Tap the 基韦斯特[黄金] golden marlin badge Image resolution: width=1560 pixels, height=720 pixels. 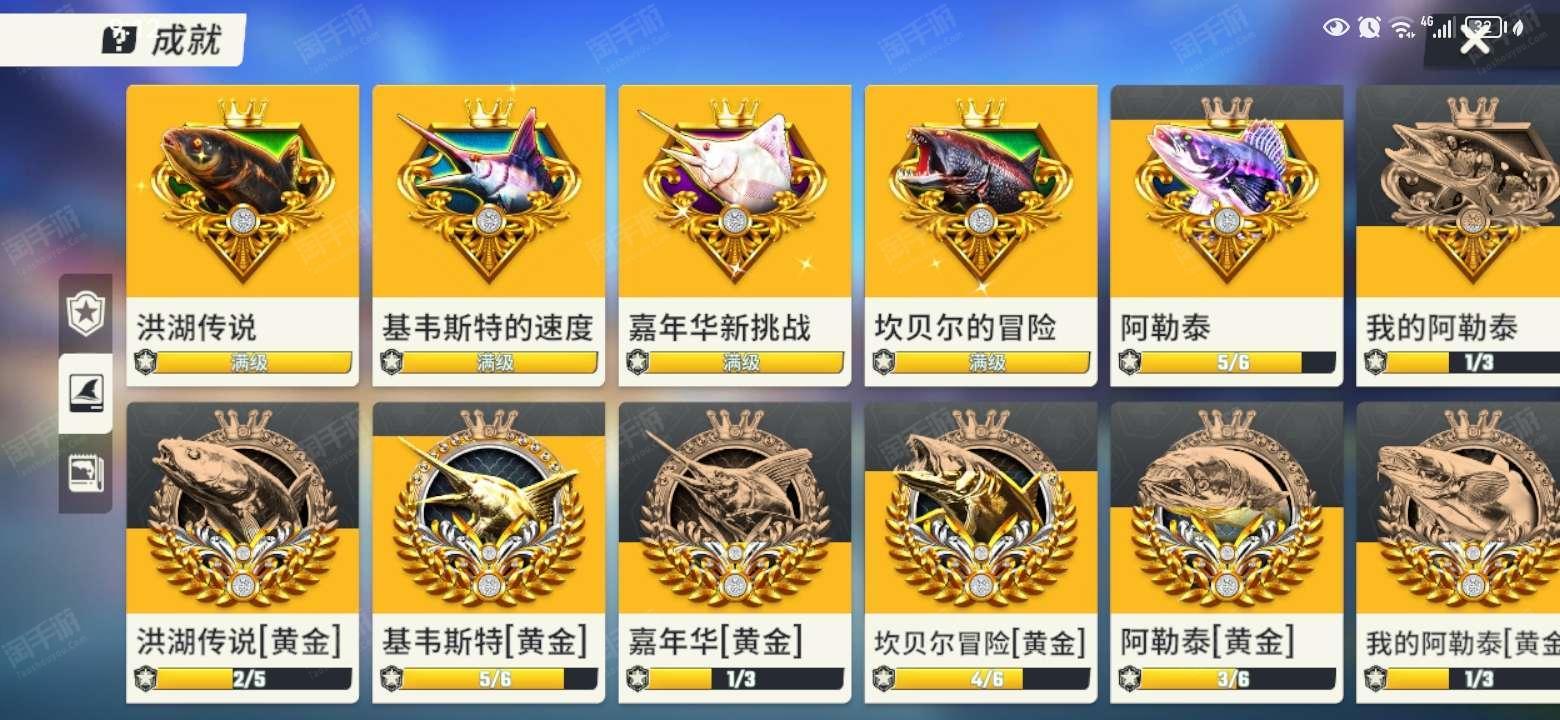[489, 510]
